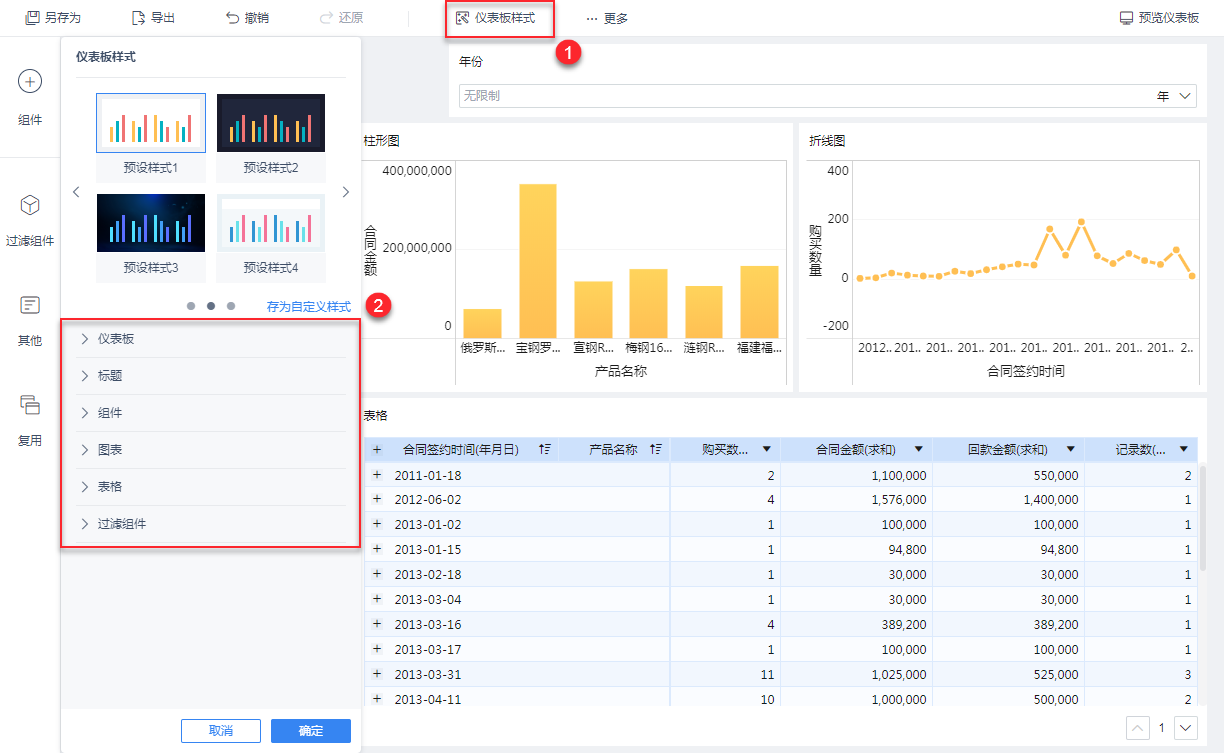Click the 其他 icon in left sidebar

click(x=30, y=305)
